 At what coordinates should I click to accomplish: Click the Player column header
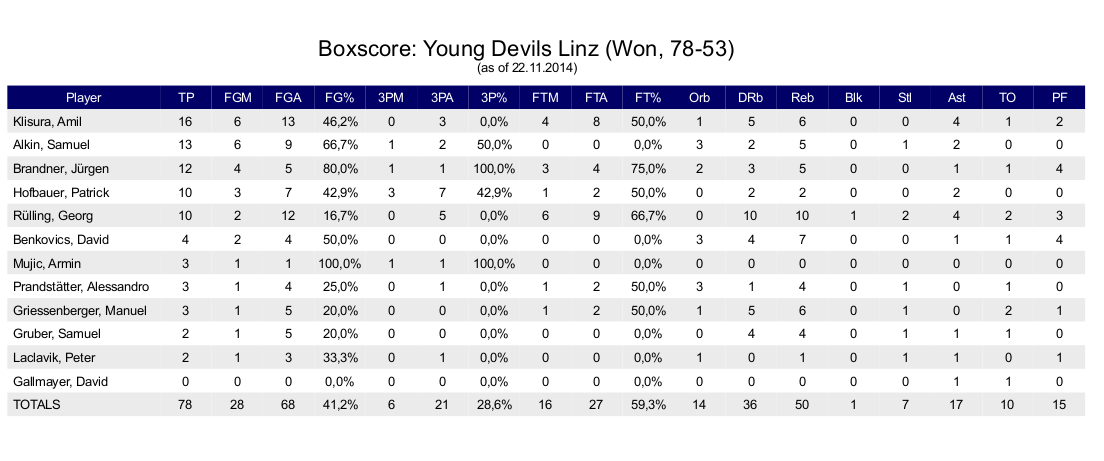[83, 98]
